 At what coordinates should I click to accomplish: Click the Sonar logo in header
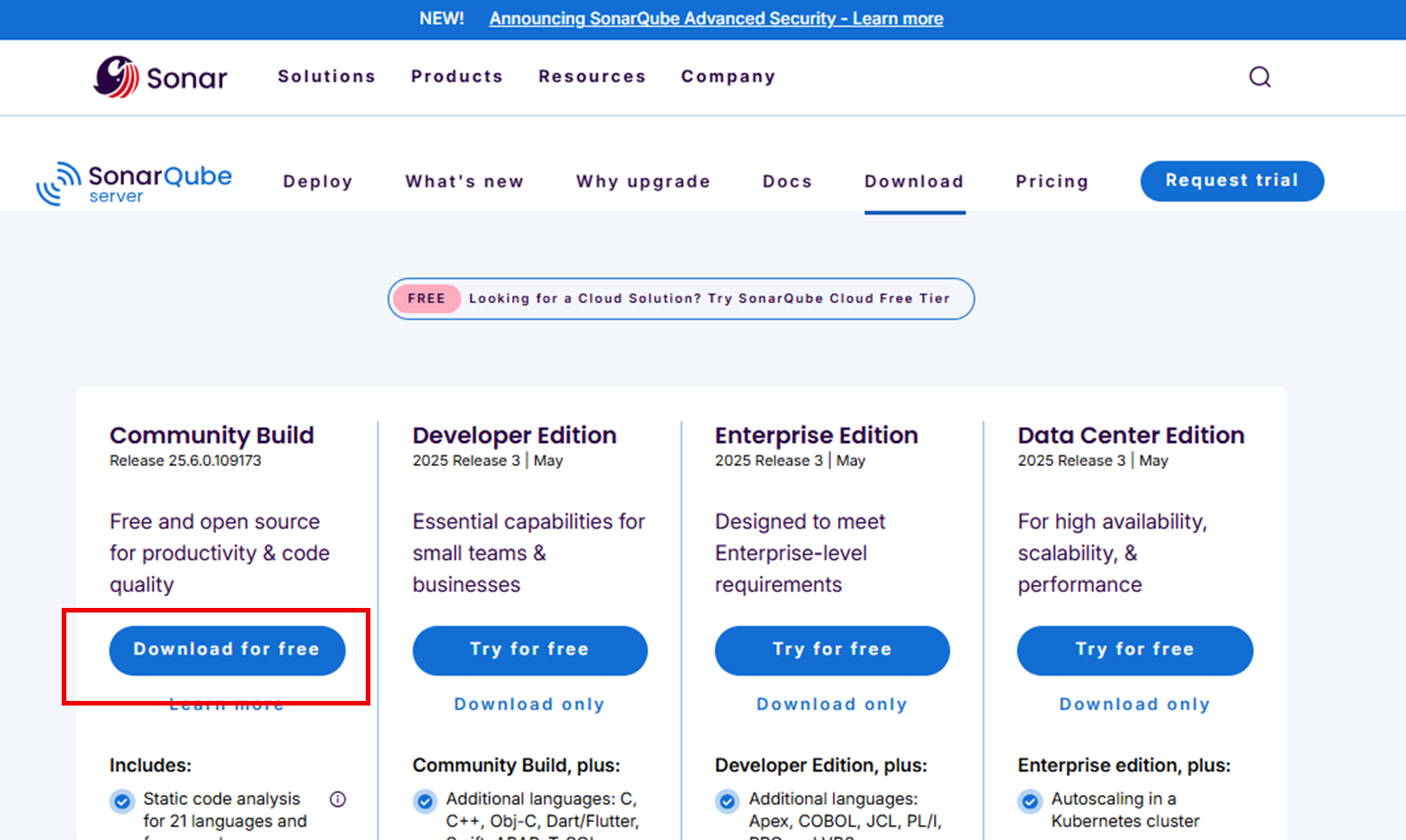(160, 76)
